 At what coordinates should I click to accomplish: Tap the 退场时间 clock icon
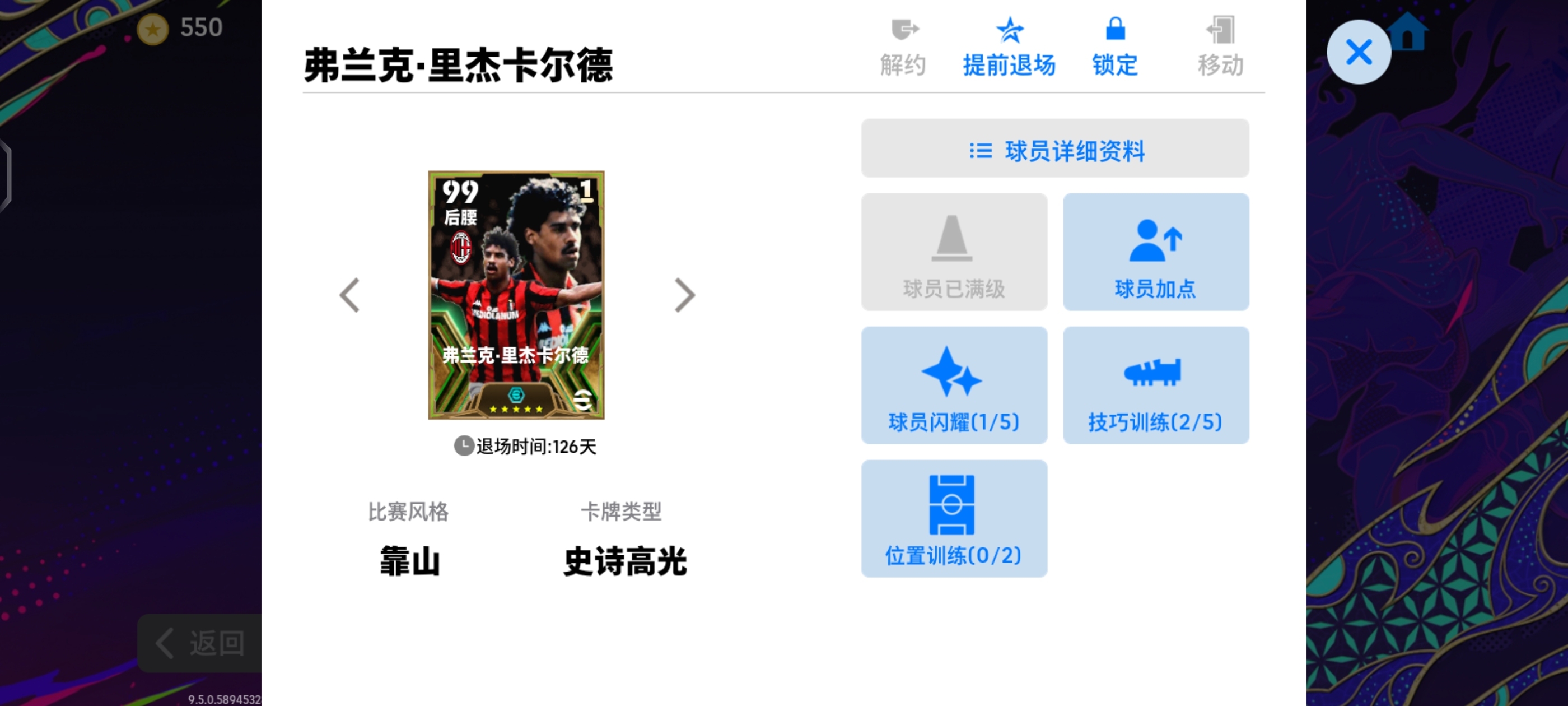pos(464,446)
